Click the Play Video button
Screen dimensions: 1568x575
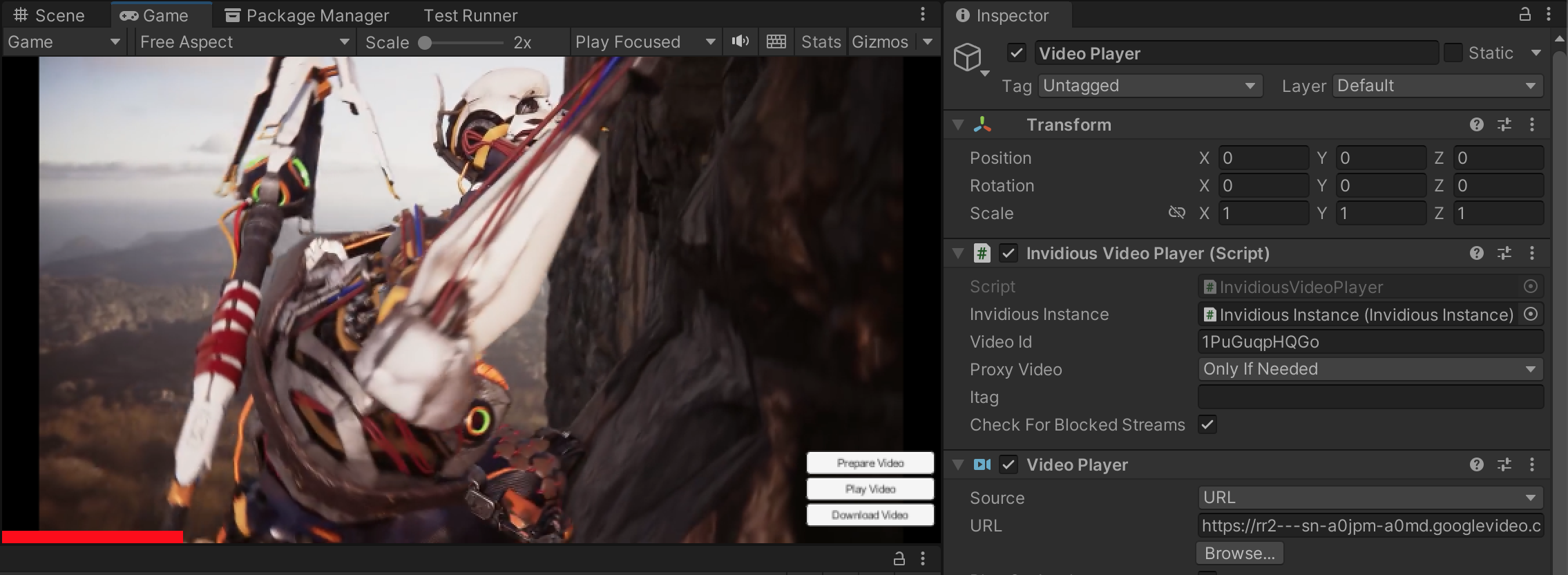(870, 489)
